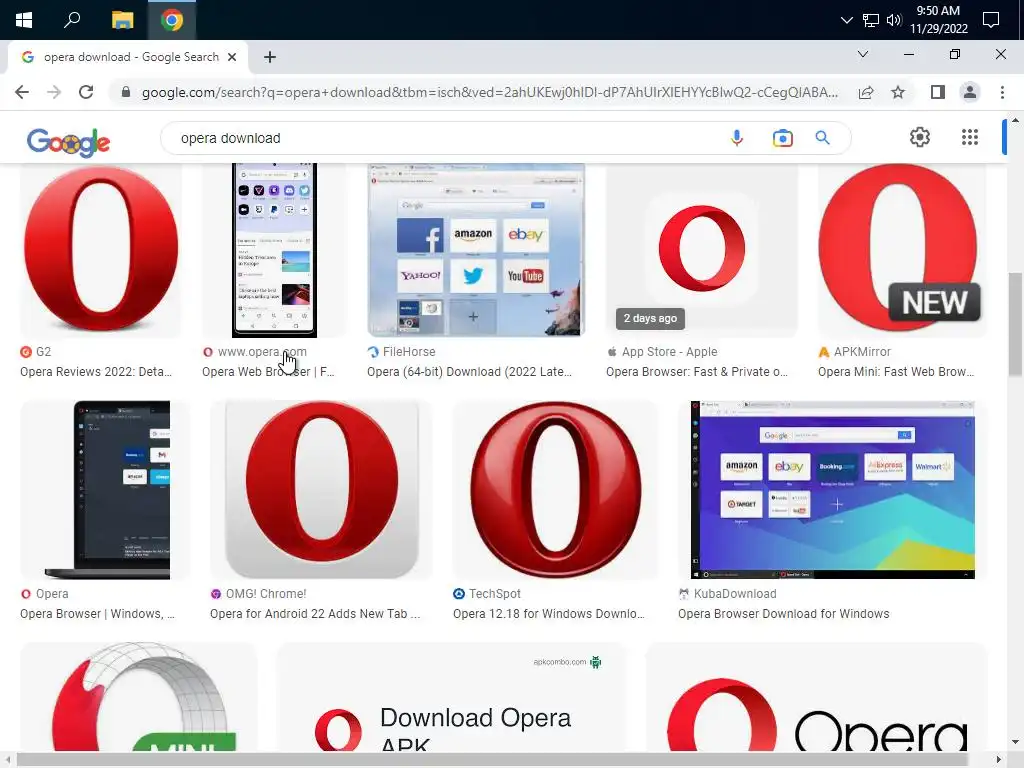Click the address bar URL
1024x768 pixels.
490,92
